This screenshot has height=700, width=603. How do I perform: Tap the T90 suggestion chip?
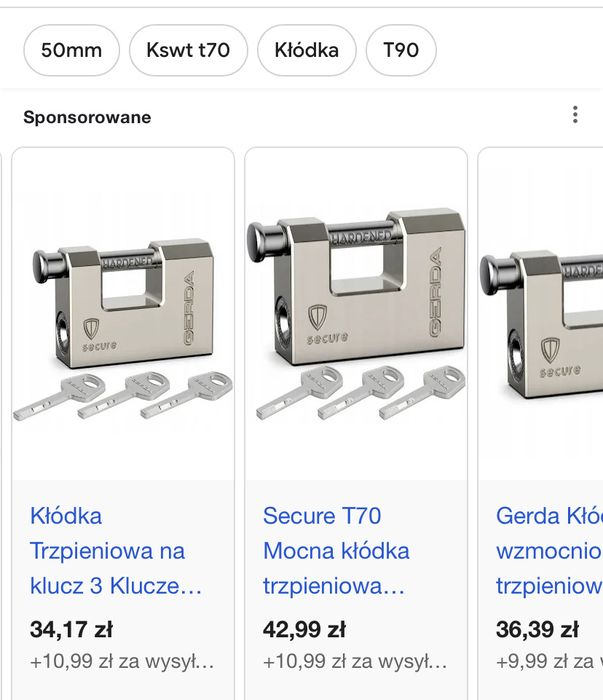pos(401,50)
